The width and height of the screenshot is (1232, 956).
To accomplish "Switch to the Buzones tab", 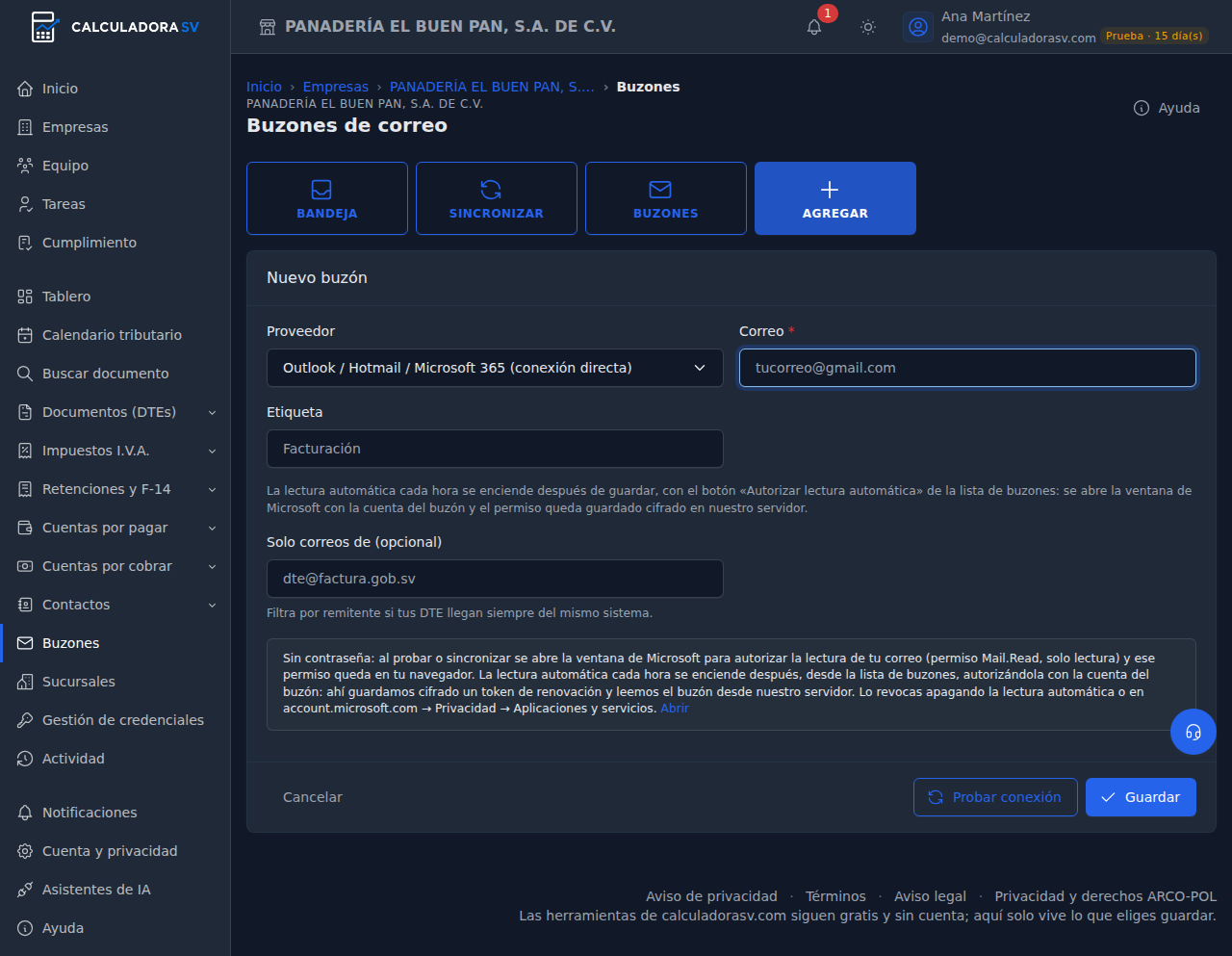I will point(666,198).
